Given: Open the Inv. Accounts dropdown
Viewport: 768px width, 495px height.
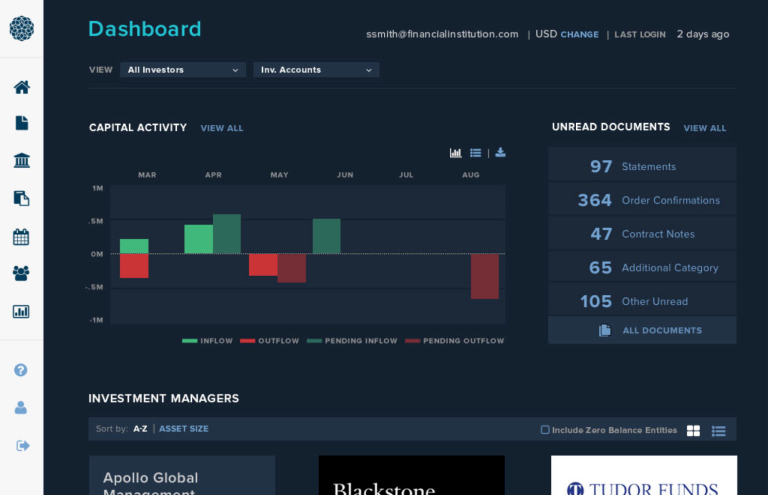Looking at the screenshot, I should [x=316, y=70].
